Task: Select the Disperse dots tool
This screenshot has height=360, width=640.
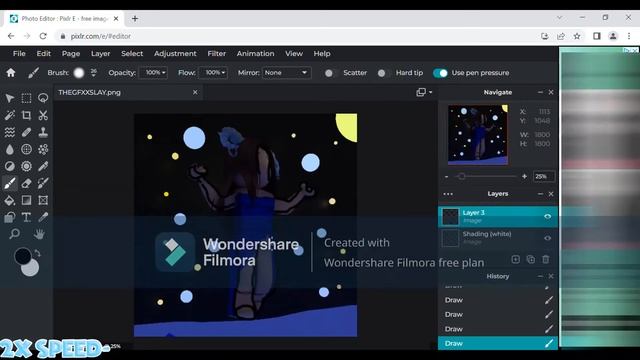Action: click(43, 149)
